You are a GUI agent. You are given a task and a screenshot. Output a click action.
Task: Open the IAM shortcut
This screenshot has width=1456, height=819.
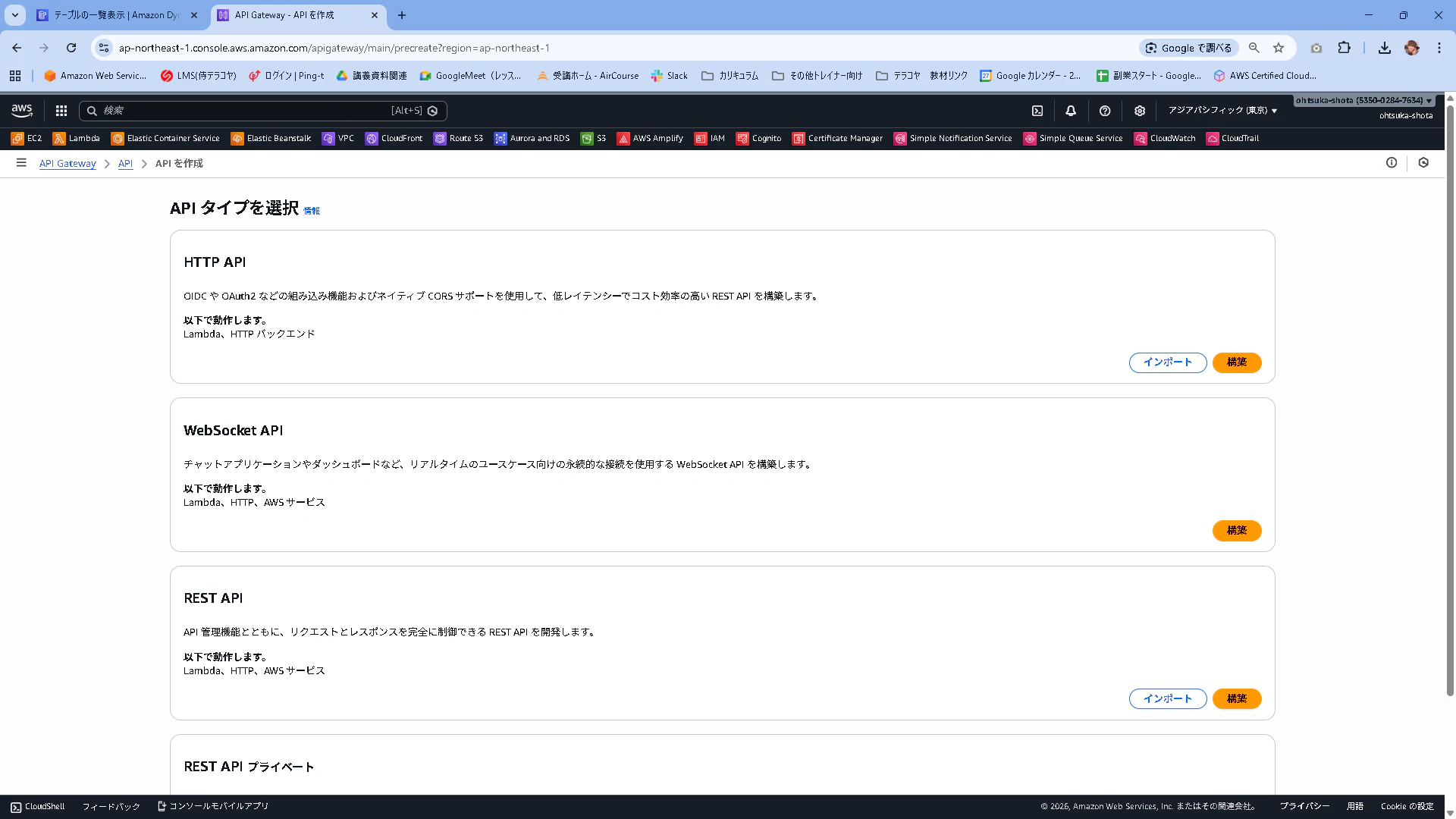click(710, 139)
